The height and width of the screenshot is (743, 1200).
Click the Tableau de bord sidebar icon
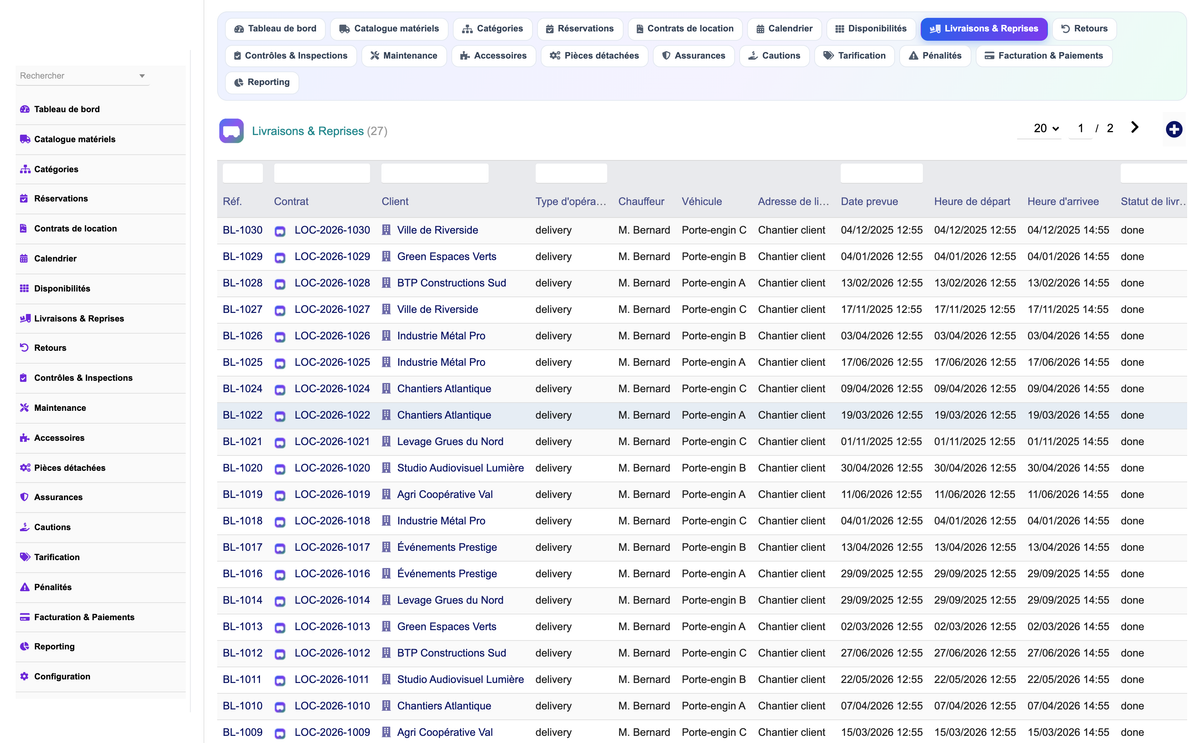click(x=25, y=109)
